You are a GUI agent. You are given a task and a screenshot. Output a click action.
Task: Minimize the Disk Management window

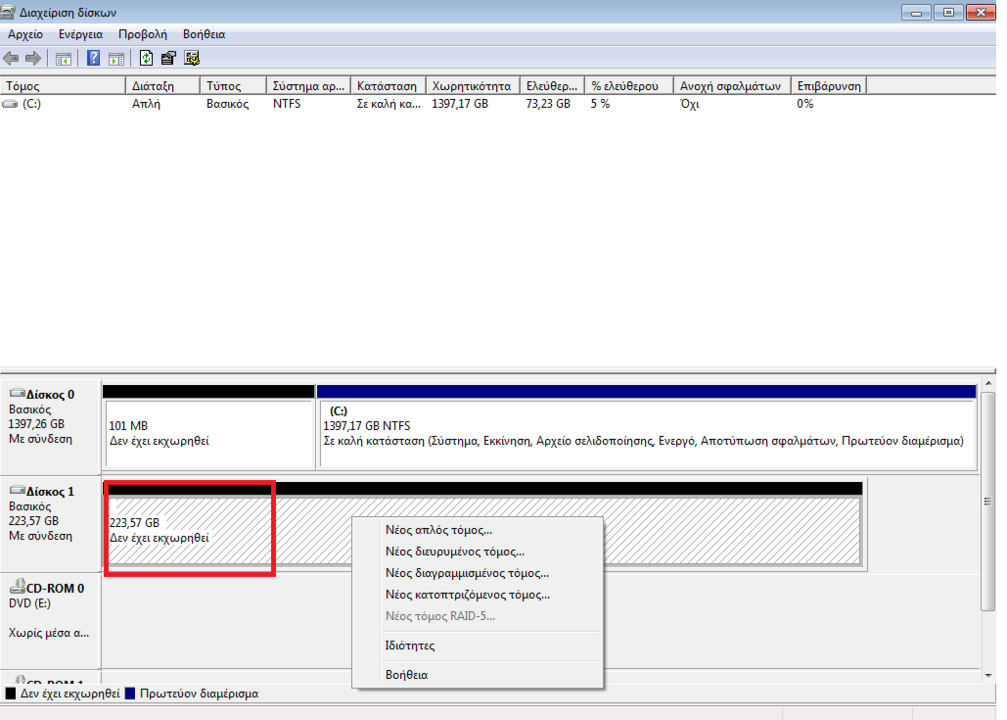tap(916, 12)
